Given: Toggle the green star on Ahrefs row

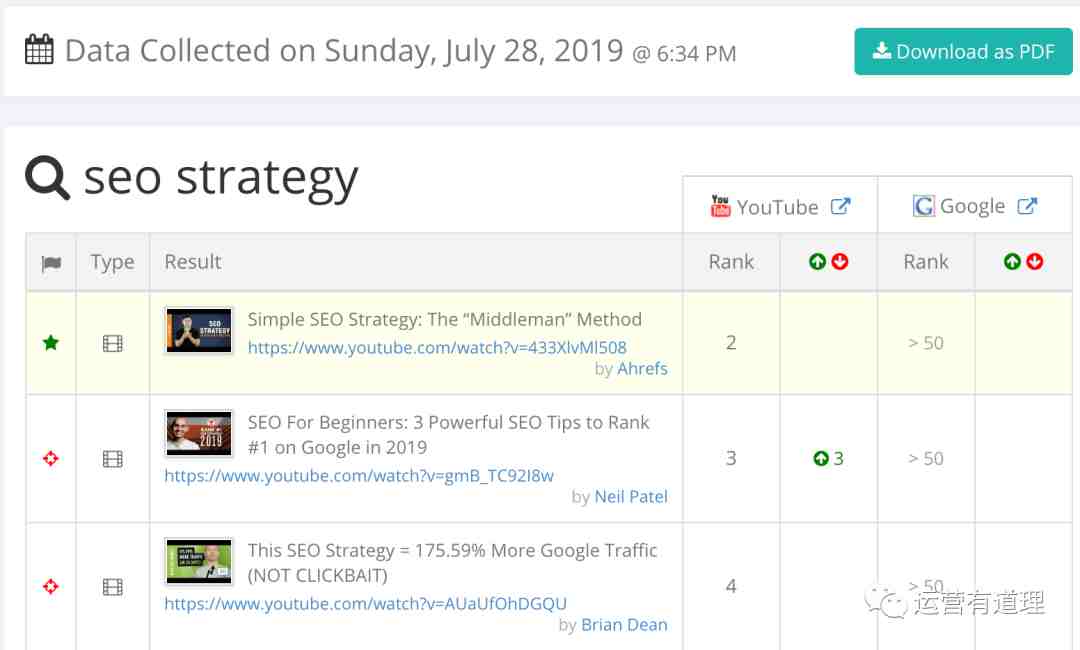Looking at the screenshot, I should 50,342.
